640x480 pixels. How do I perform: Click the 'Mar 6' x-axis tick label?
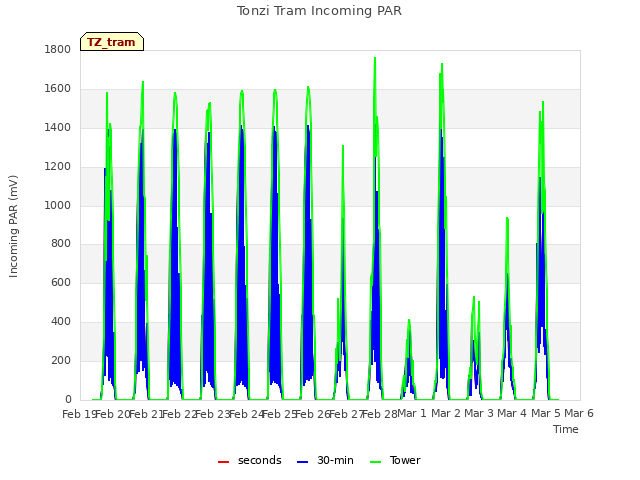tap(579, 413)
